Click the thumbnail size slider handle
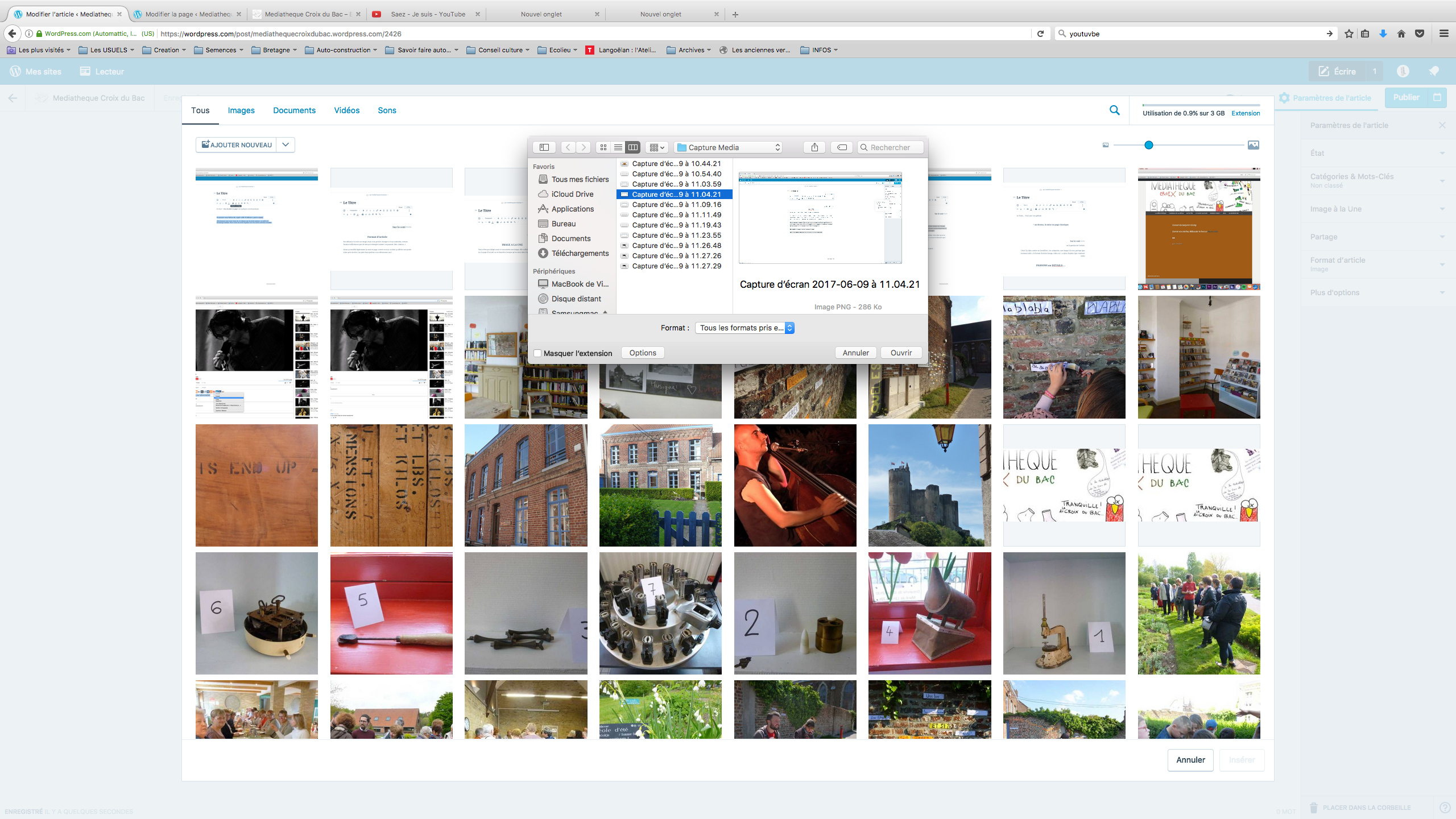Viewport: 1456px width, 819px height. [x=1149, y=145]
